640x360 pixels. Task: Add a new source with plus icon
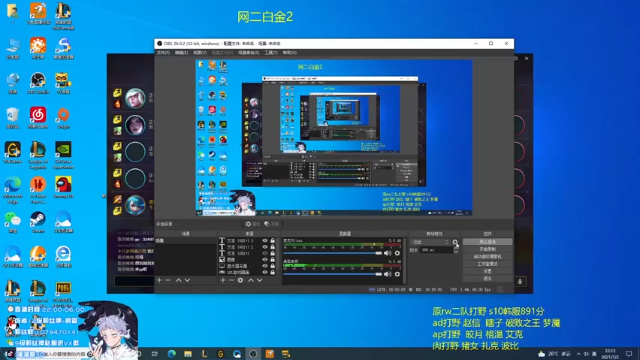tap(223, 280)
